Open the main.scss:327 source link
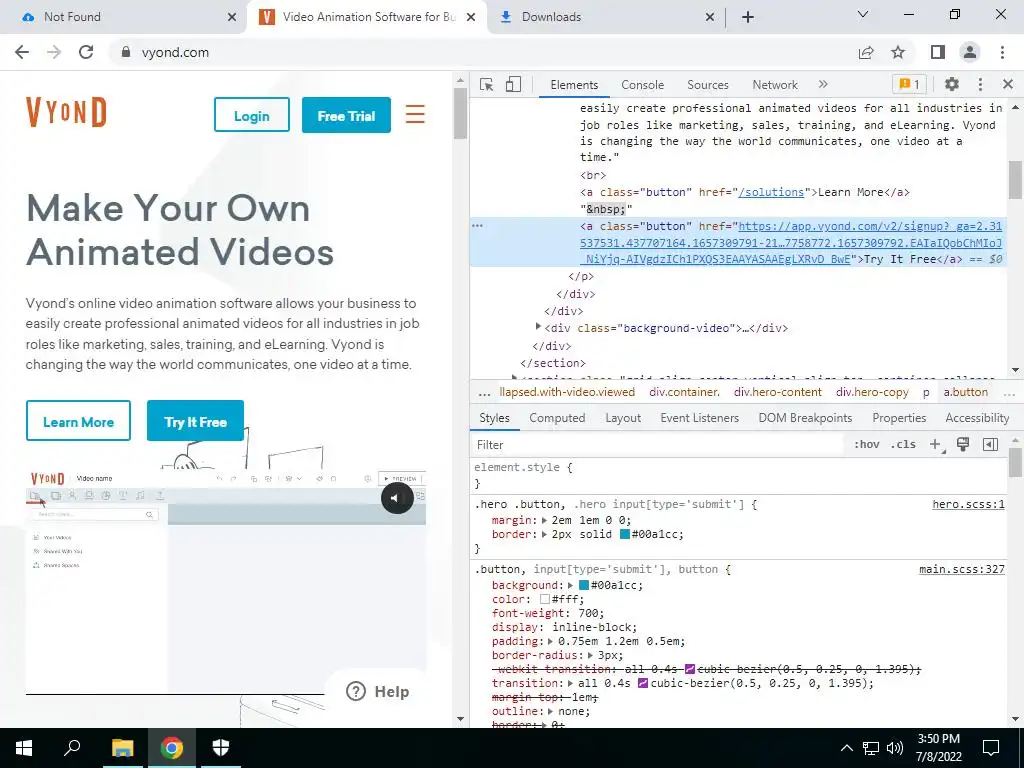This screenshot has width=1024, height=768. pos(961,569)
